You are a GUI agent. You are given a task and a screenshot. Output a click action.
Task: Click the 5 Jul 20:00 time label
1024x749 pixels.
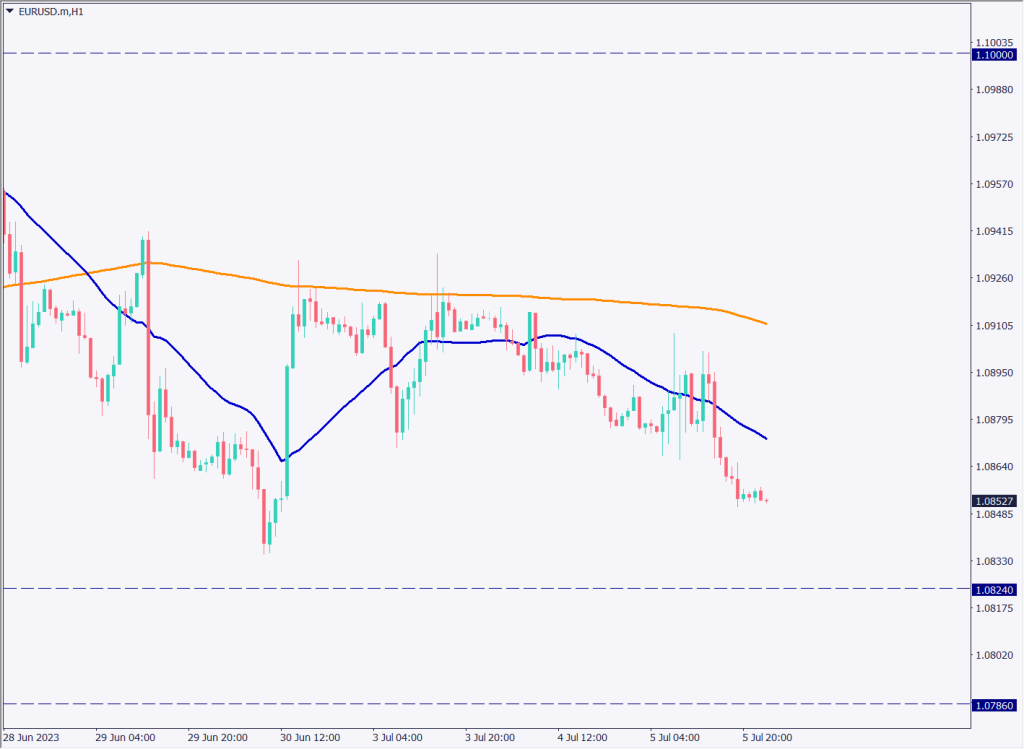[x=767, y=738]
